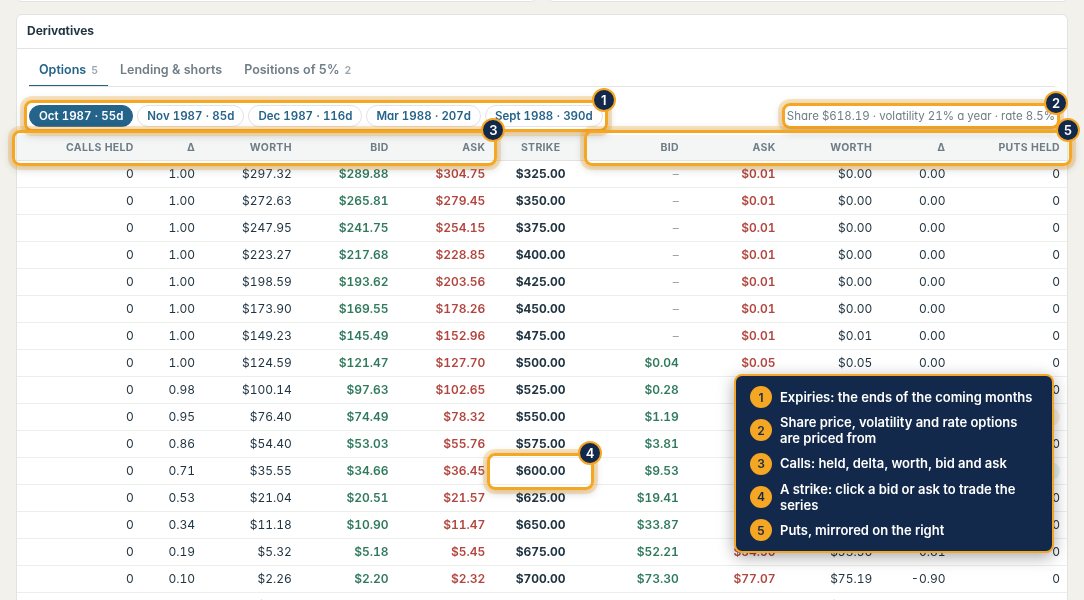Choose the Dec 1987 · 116d expiry
1084x600 pixels.
[305, 115]
